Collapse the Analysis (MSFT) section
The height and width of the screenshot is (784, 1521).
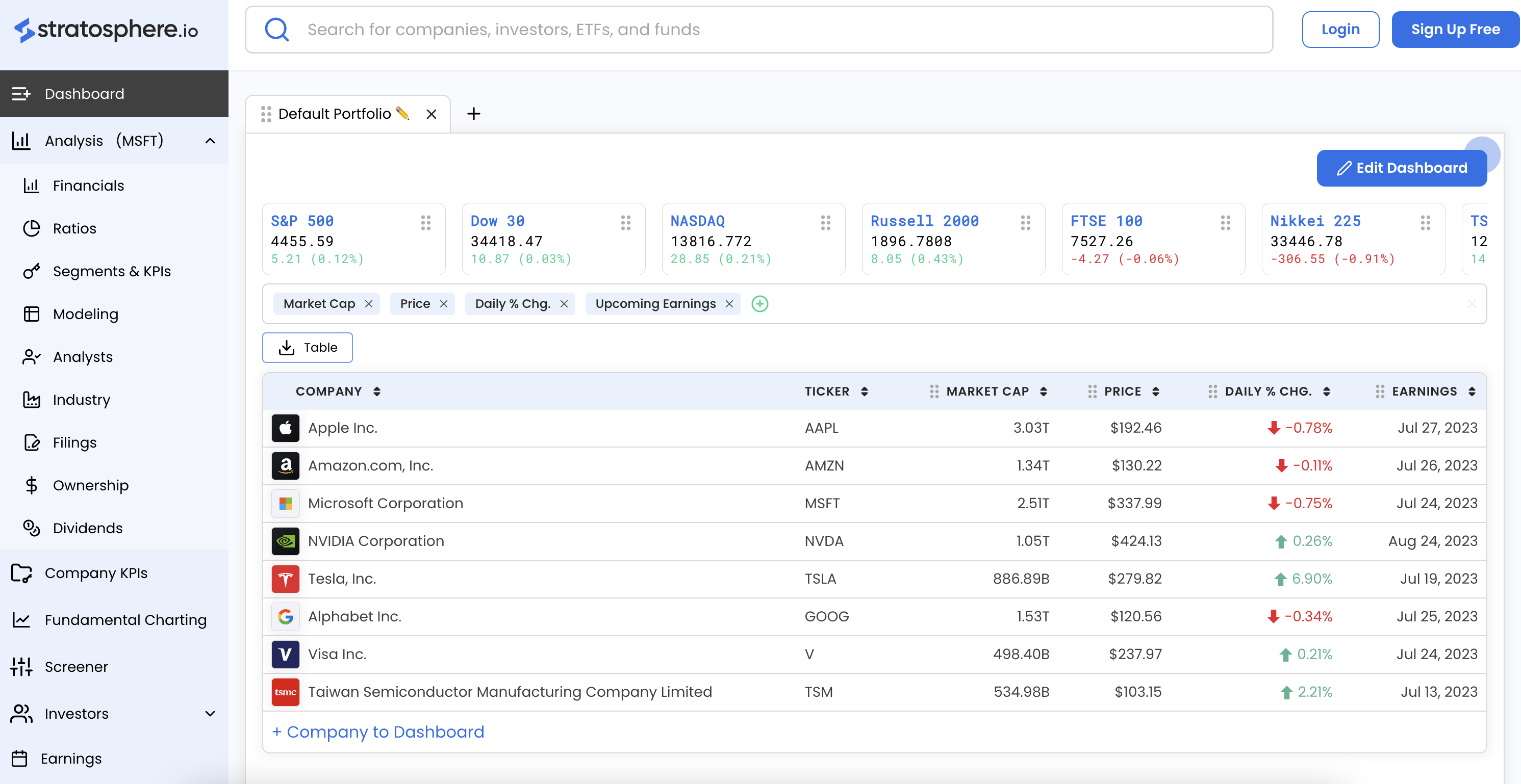[x=210, y=141]
